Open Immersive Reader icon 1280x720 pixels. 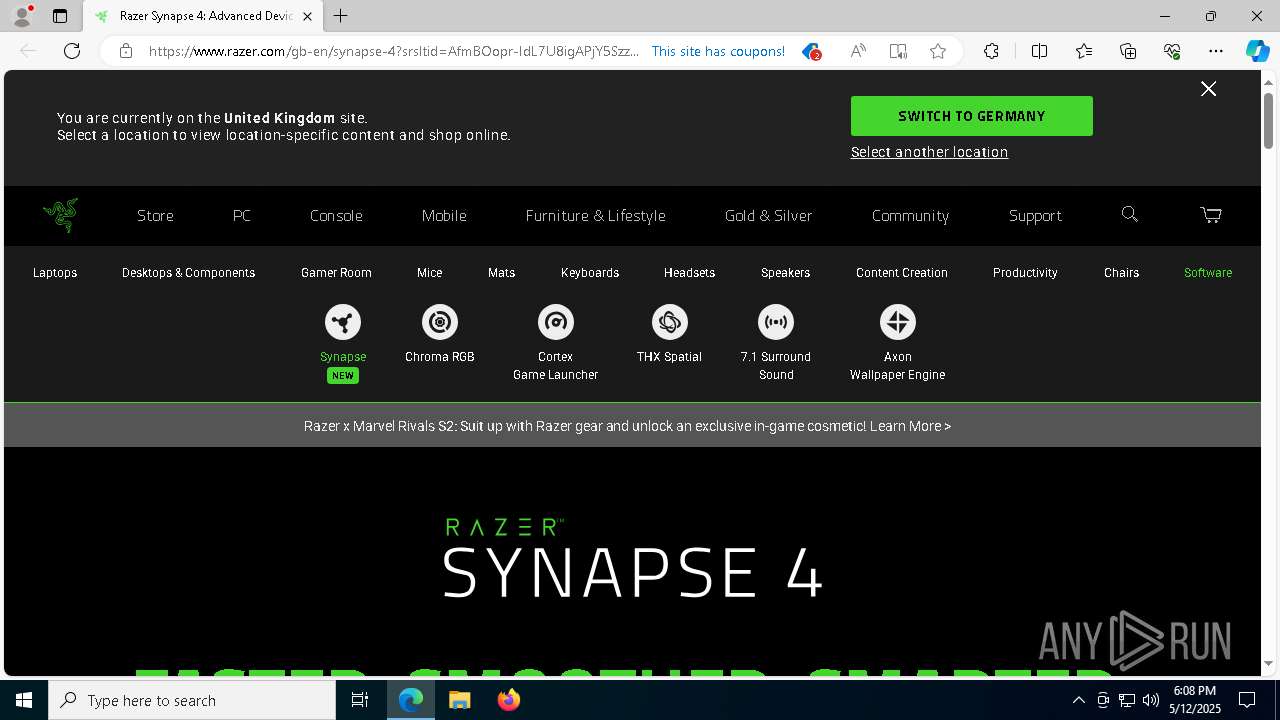(898, 51)
